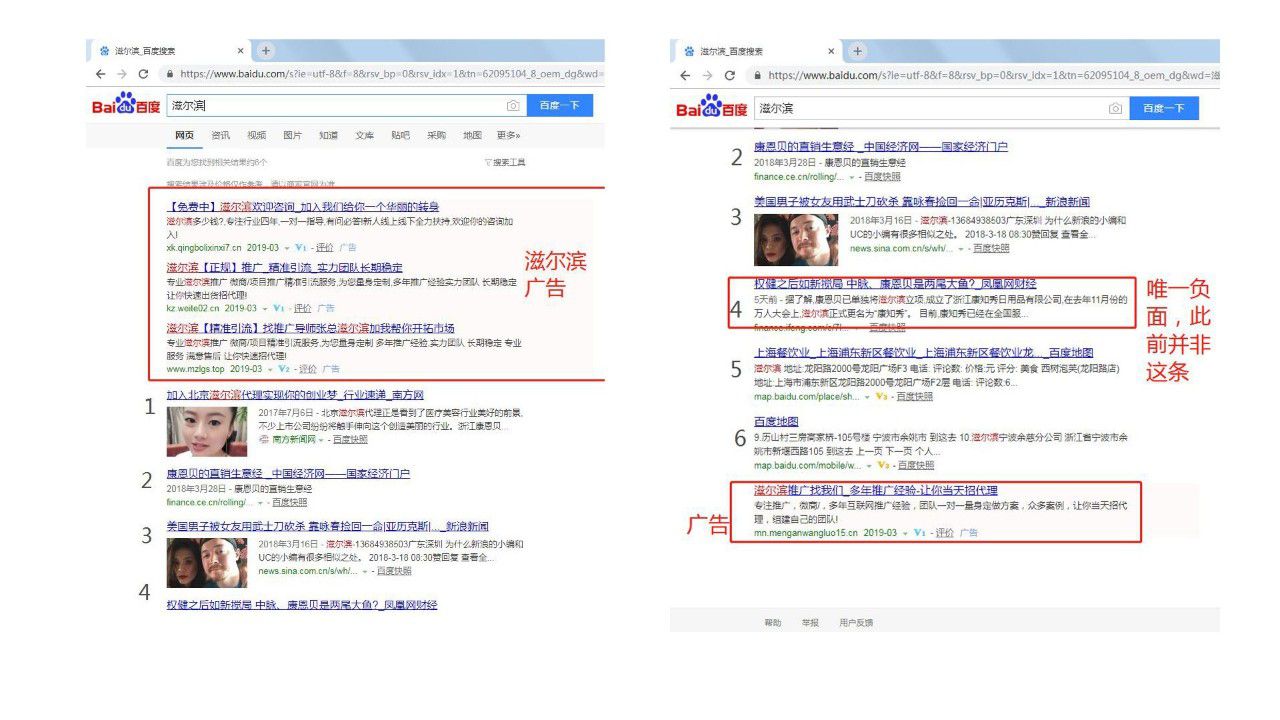
Task: Open 滋尔滨推广找我们 ad link in the right browser
Action: click(876, 490)
